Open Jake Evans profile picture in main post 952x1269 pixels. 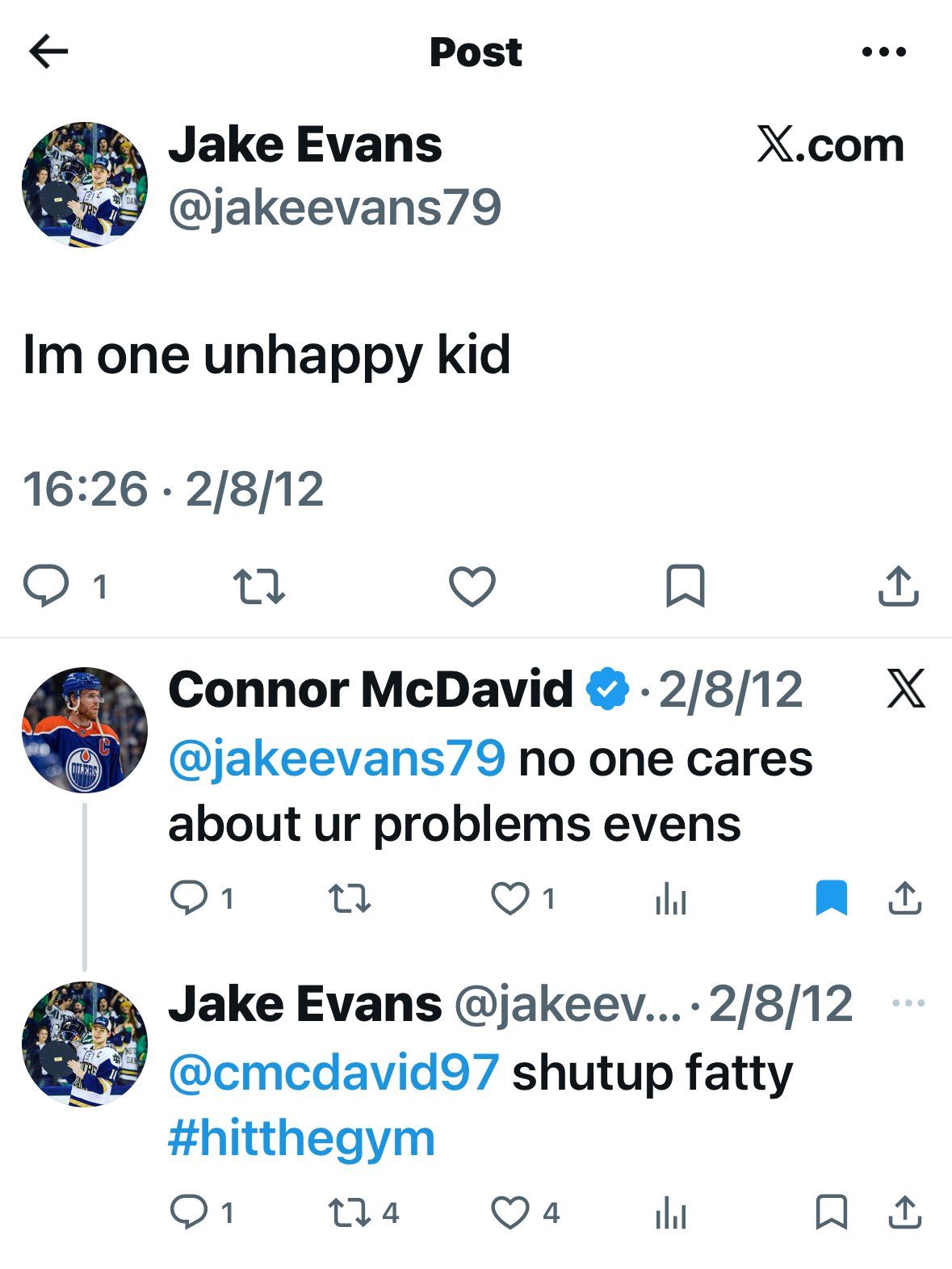85,185
